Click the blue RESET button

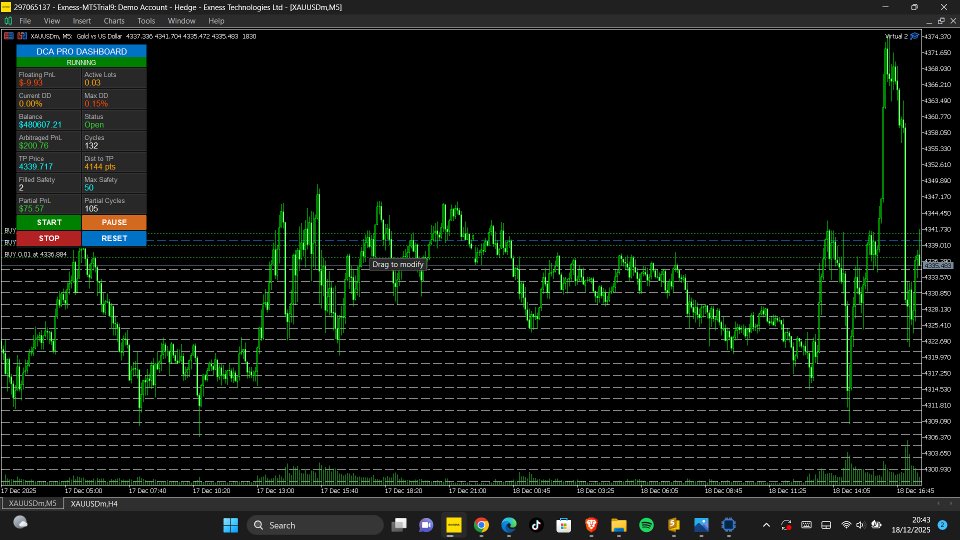click(114, 238)
